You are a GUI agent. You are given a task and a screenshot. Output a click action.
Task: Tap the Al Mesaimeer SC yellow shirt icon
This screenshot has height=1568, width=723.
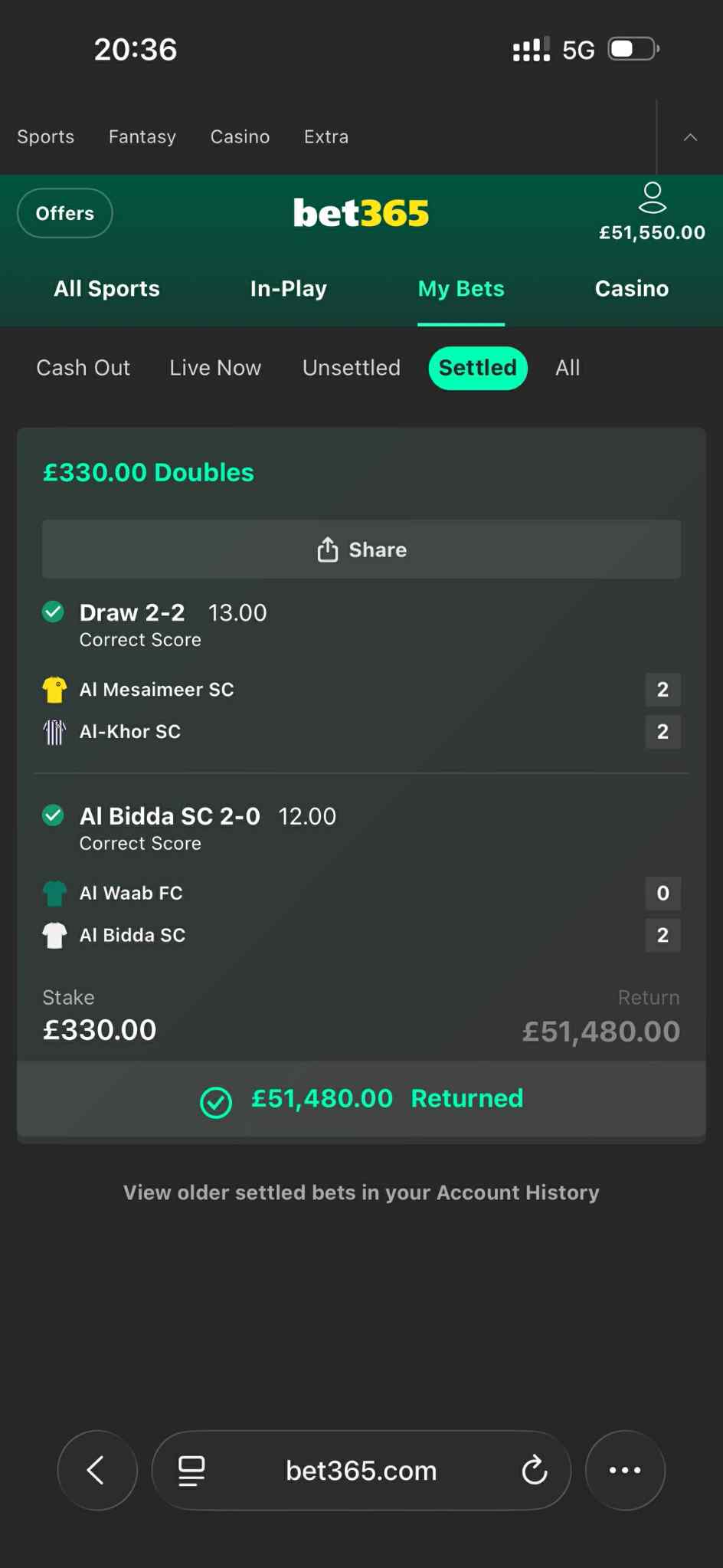tap(54, 690)
